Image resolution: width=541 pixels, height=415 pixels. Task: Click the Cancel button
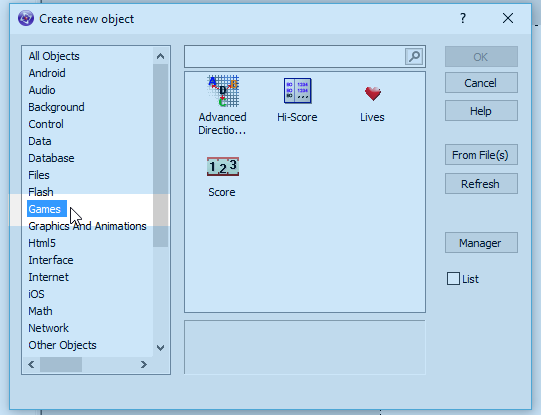(x=481, y=83)
